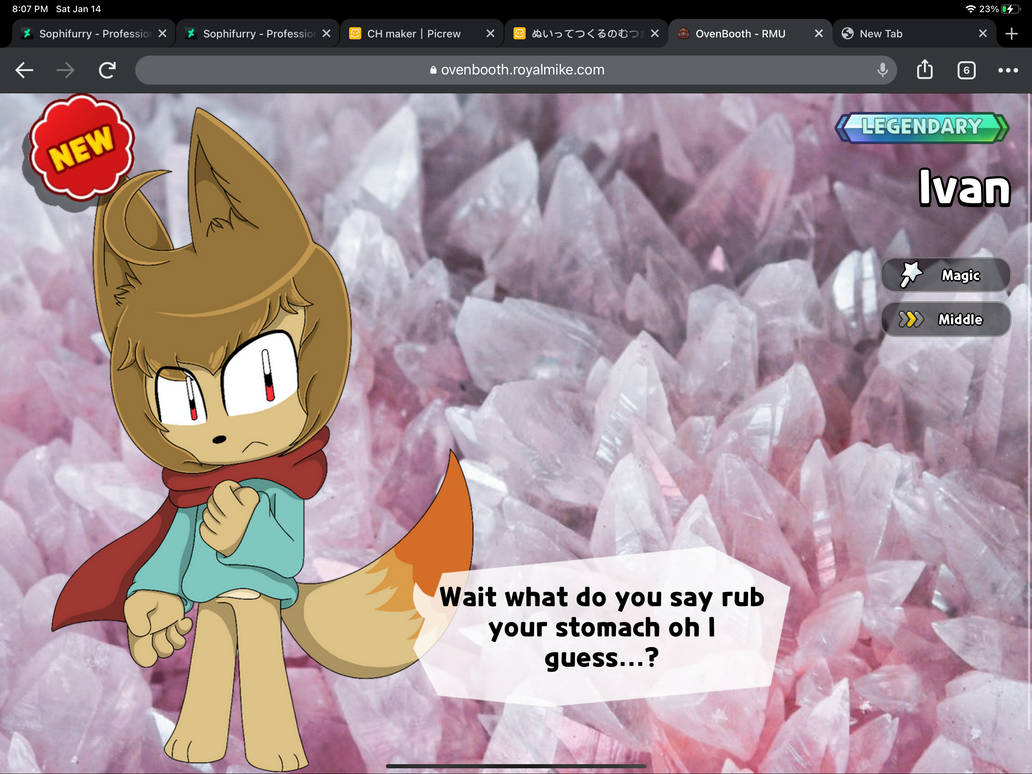This screenshot has width=1032, height=774.
Task: Show the tab switcher with 6 tabs
Action: coord(966,70)
